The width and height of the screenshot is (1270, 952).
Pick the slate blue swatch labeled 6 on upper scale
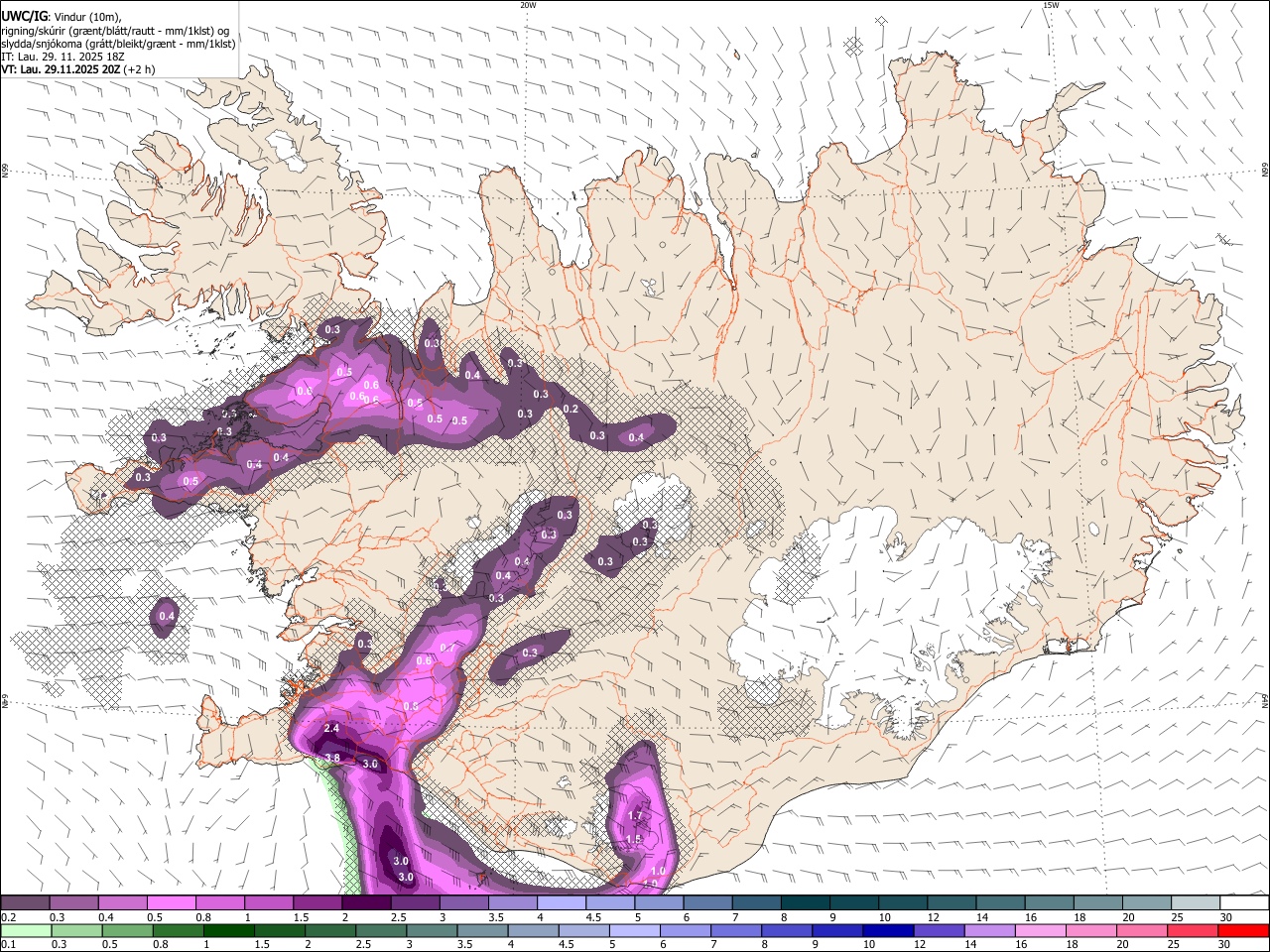point(708,903)
